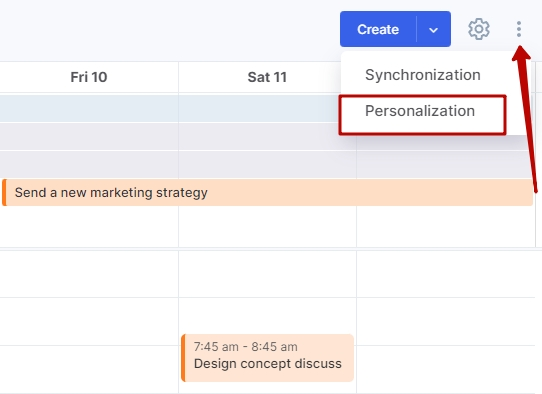Click empty slot below Design concept event

(267, 388)
